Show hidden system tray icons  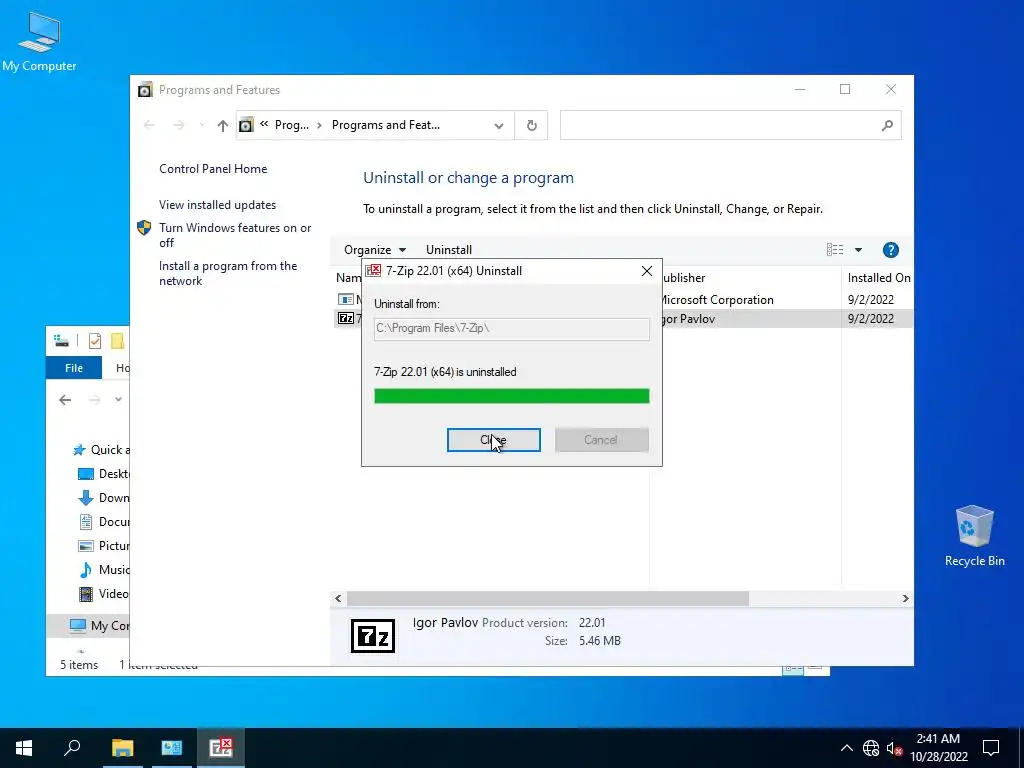846,748
